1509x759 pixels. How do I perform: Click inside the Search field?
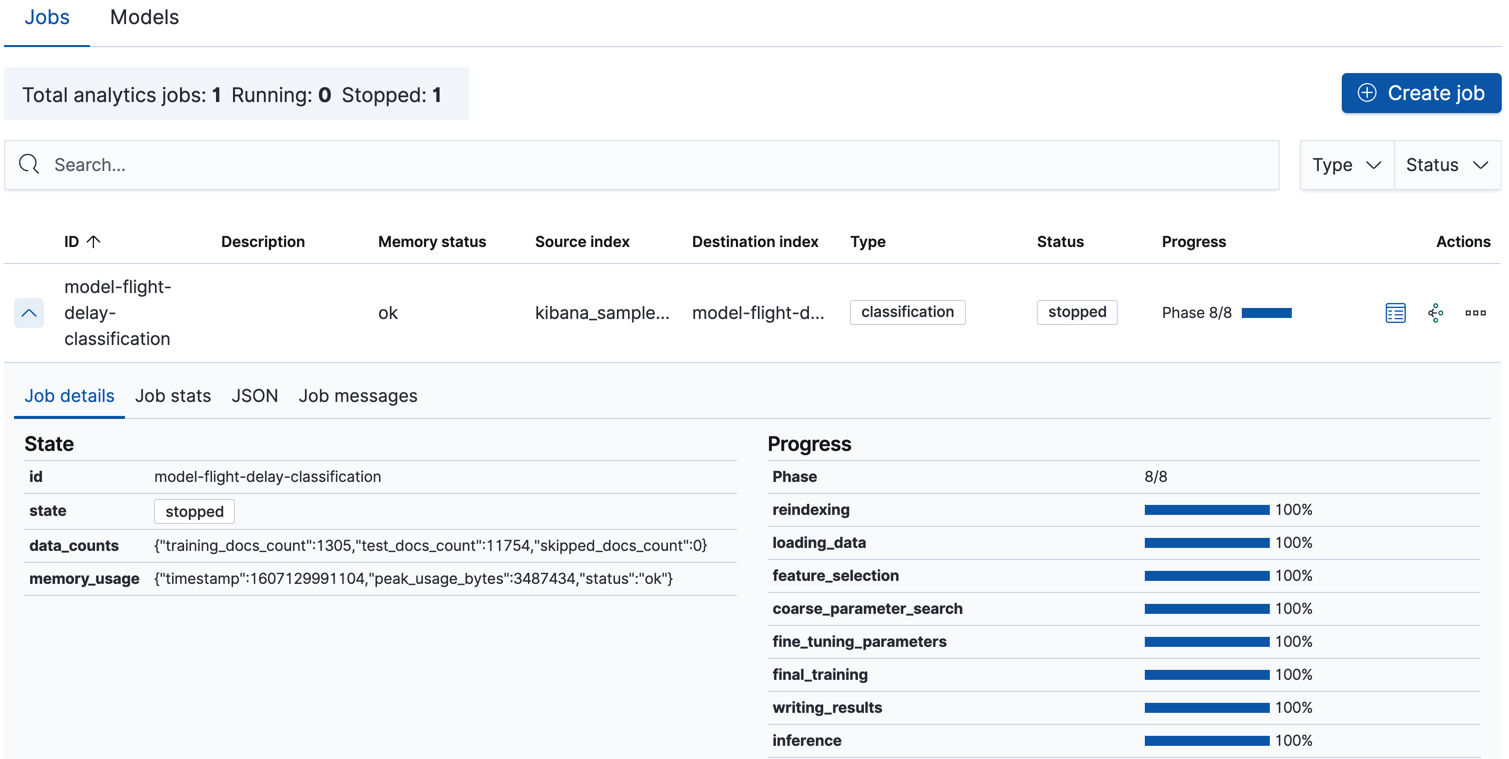click(x=400, y=164)
